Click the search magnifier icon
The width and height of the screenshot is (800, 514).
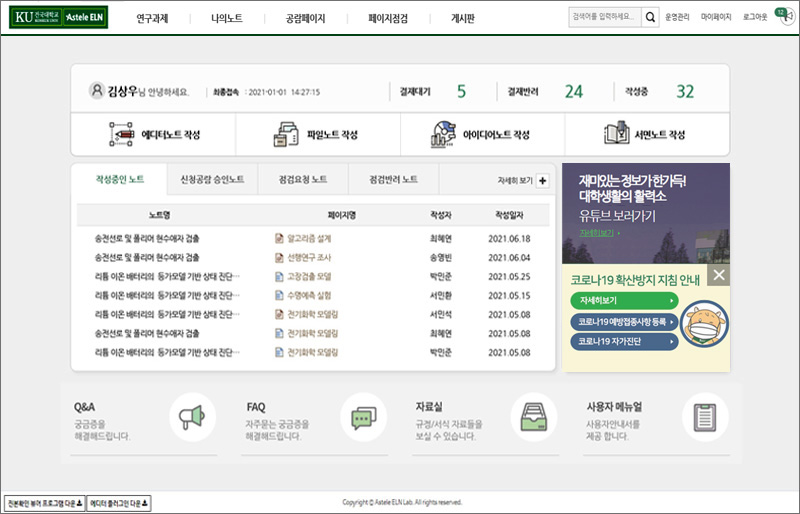point(651,17)
